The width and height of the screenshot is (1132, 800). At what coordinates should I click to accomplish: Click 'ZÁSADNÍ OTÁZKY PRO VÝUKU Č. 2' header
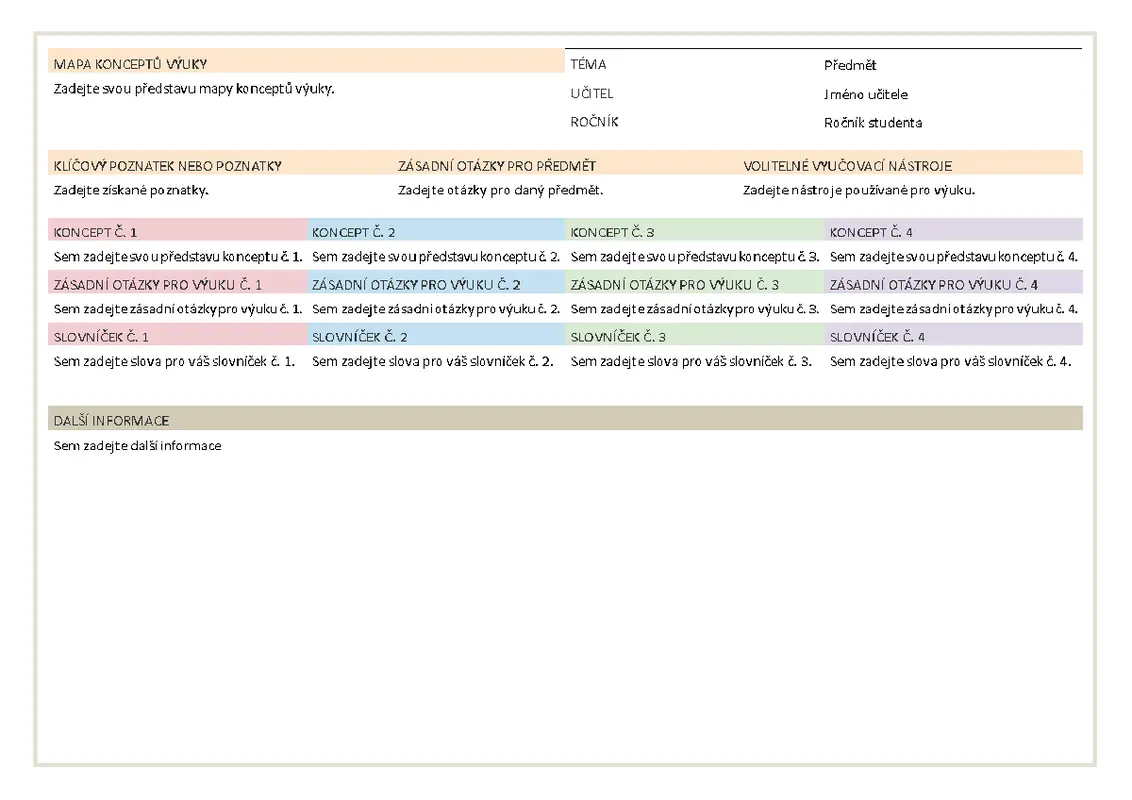coord(416,285)
